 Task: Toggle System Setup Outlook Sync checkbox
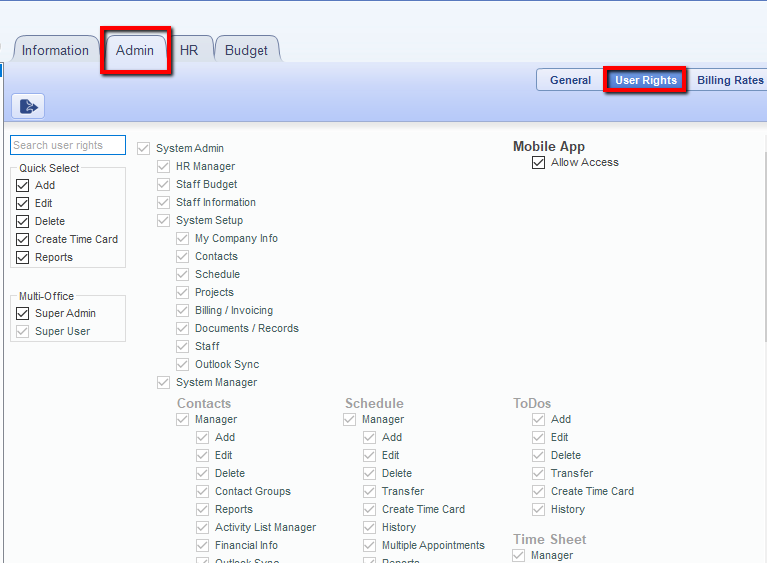[x=182, y=364]
